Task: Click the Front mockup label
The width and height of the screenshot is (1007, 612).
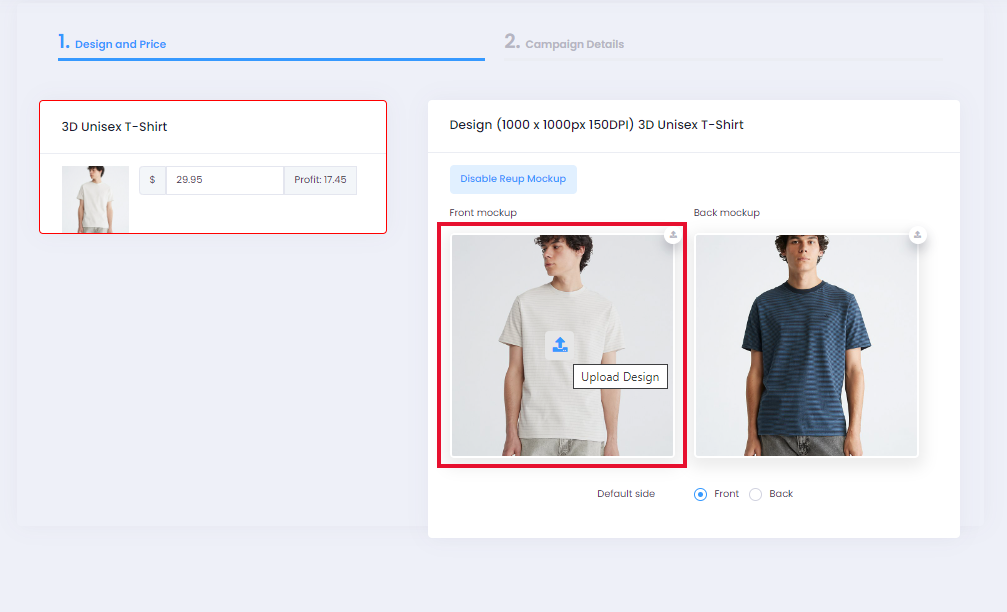Action: [483, 213]
